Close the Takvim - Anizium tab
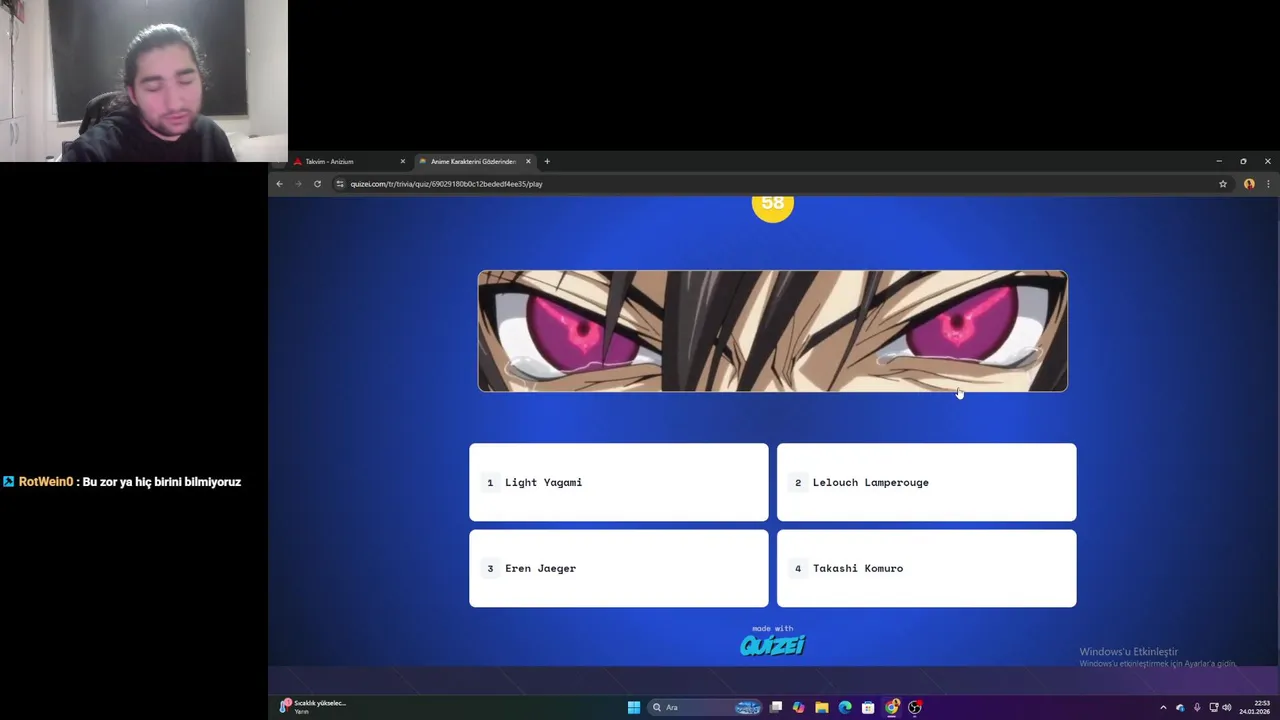This screenshot has width=1280, height=720. point(403,161)
